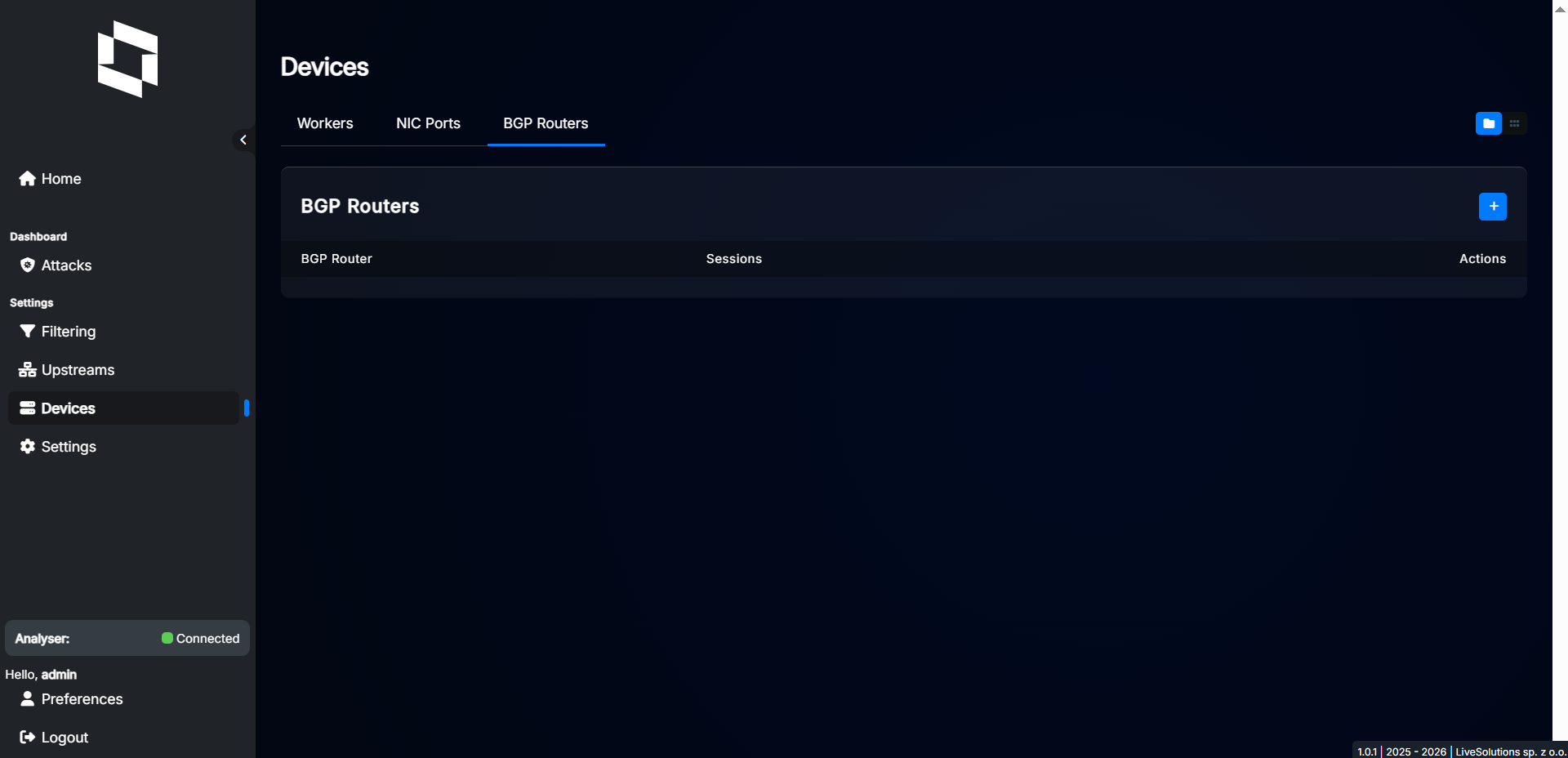Click the BGP Router column header

pos(336,259)
